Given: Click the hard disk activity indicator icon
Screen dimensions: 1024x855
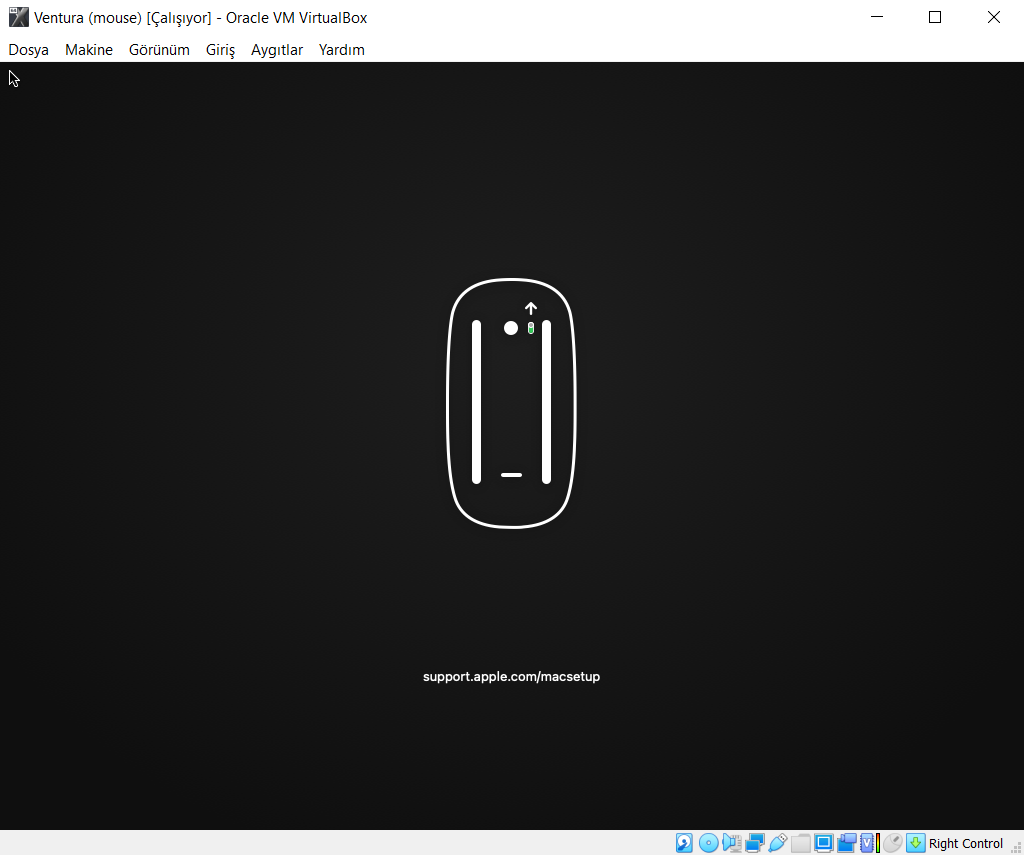Looking at the screenshot, I should pyautogui.click(x=684, y=843).
